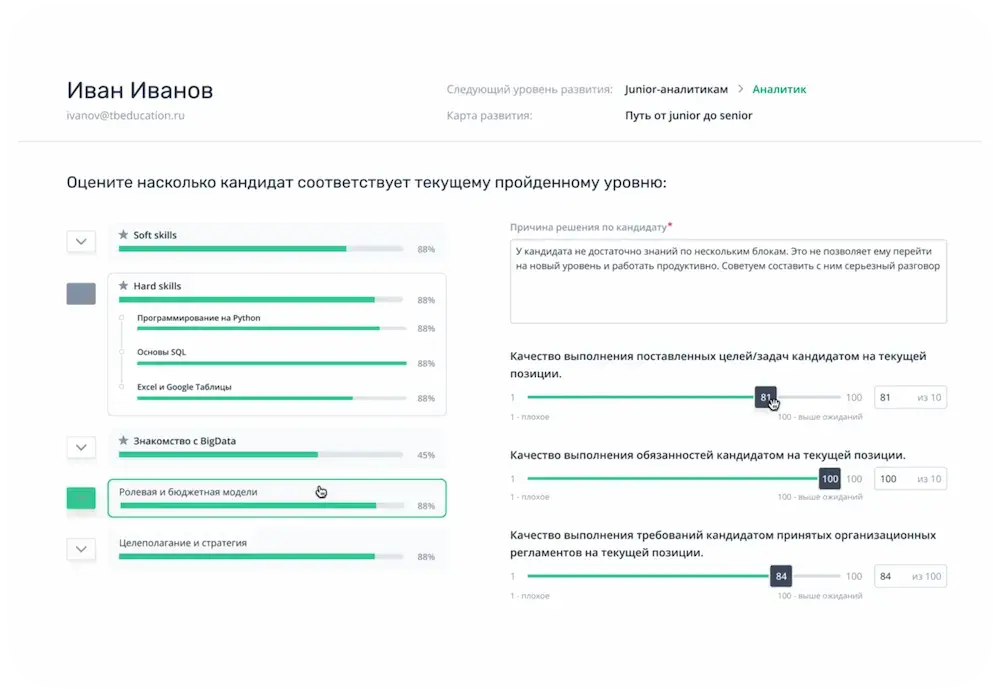This screenshot has width=1000, height=692.
Task: Click the Следующий уровень развития label
Action: tap(529, 89)
